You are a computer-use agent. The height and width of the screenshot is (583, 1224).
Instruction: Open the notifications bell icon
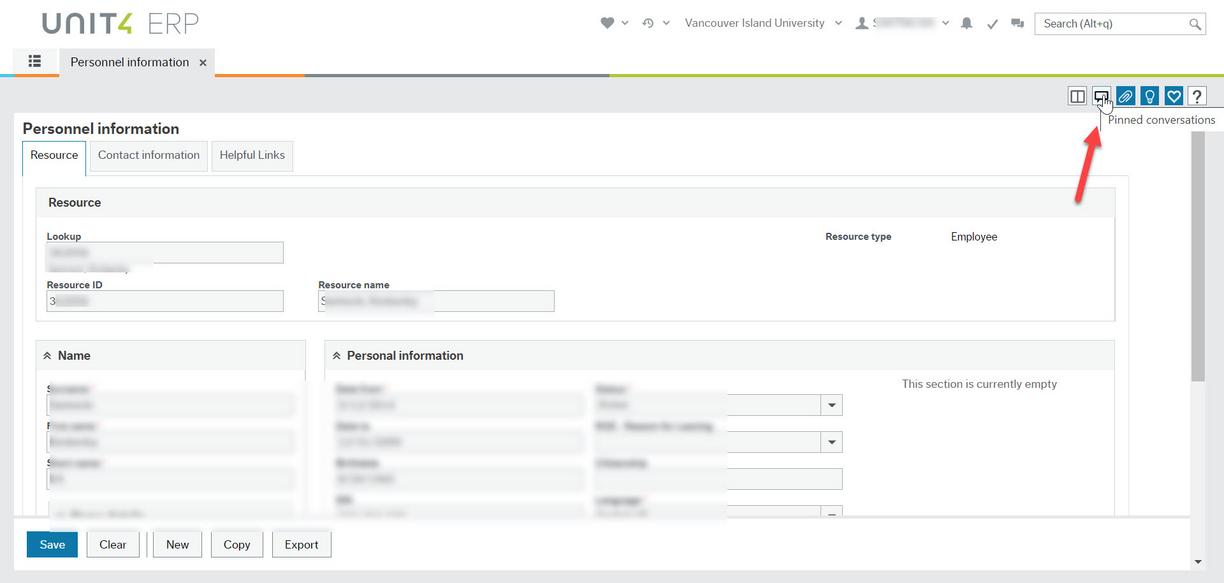pyautogui.click(x=966, y=22)
